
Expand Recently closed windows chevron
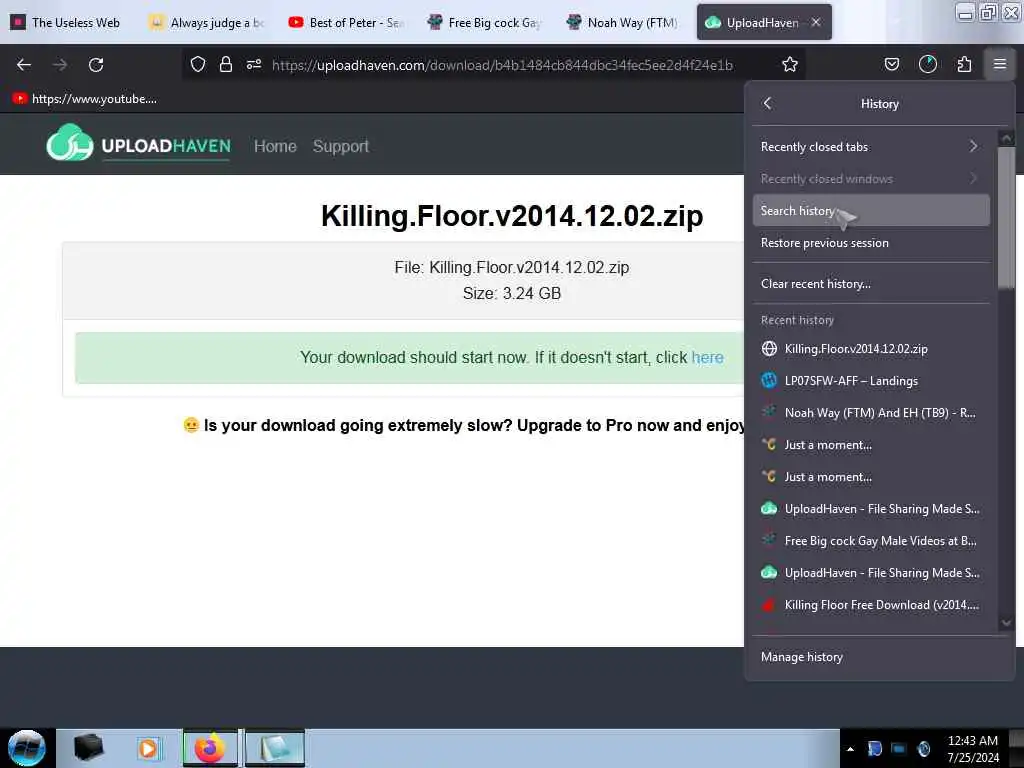[973, 178]
